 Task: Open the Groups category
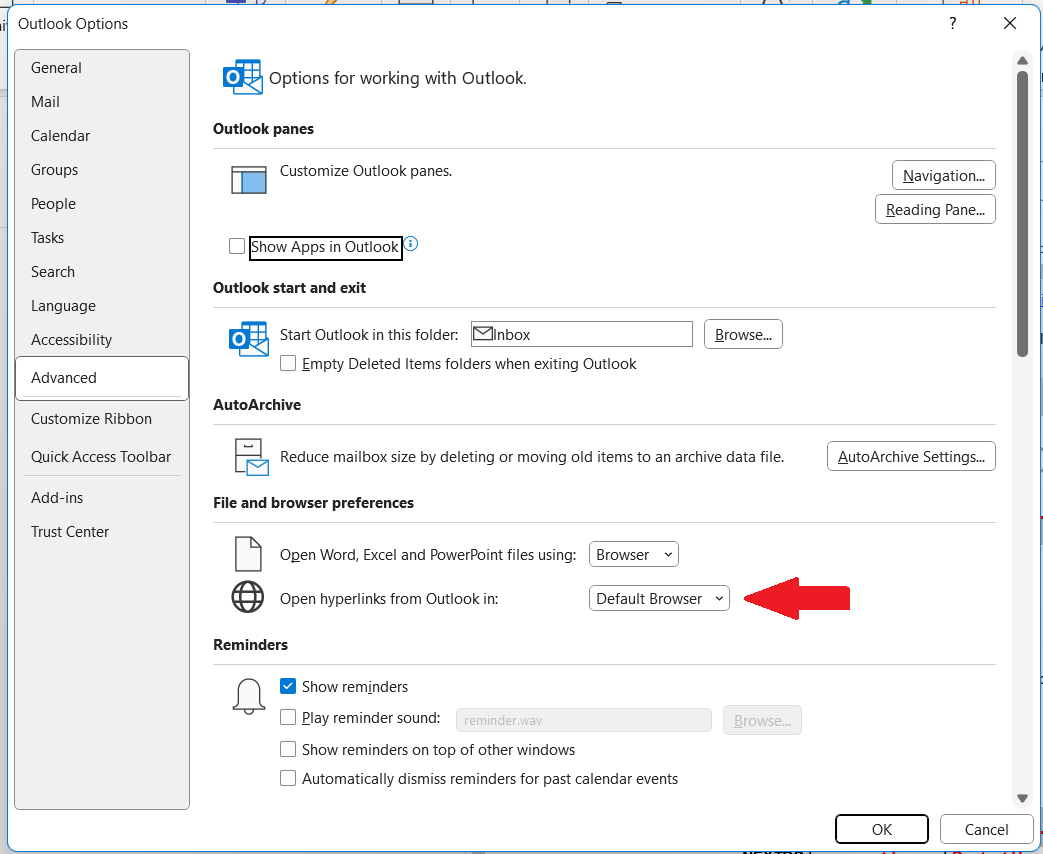pos(102,170)
